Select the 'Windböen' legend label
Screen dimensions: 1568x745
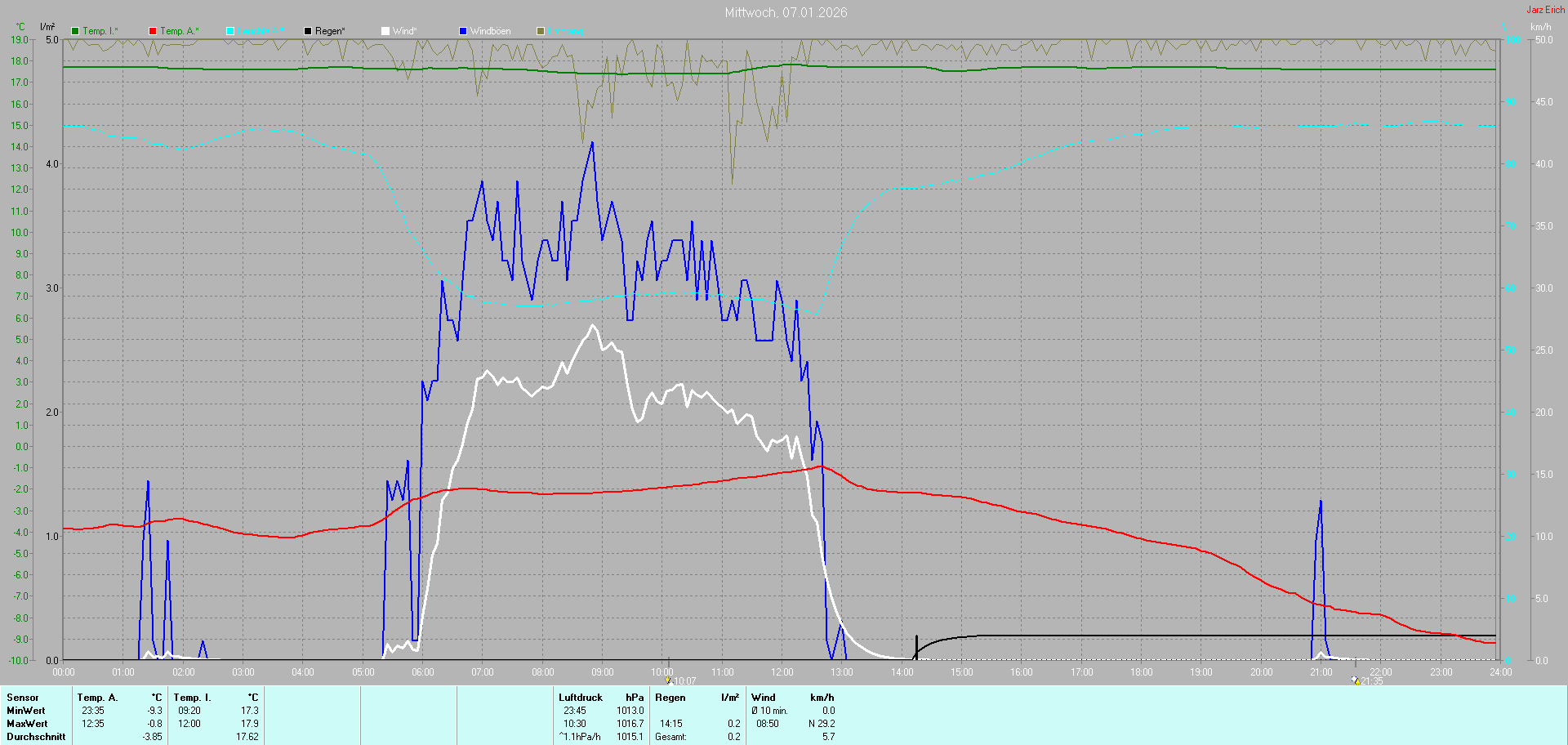[491, 31]
